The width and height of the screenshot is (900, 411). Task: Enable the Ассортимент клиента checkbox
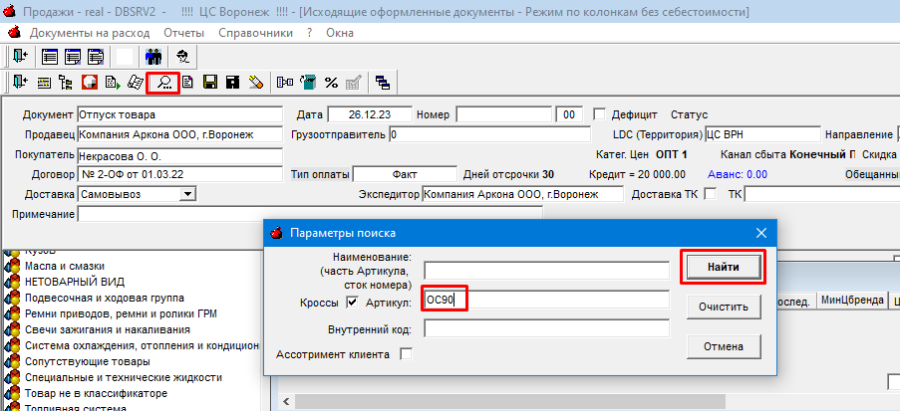click(406, 354)
